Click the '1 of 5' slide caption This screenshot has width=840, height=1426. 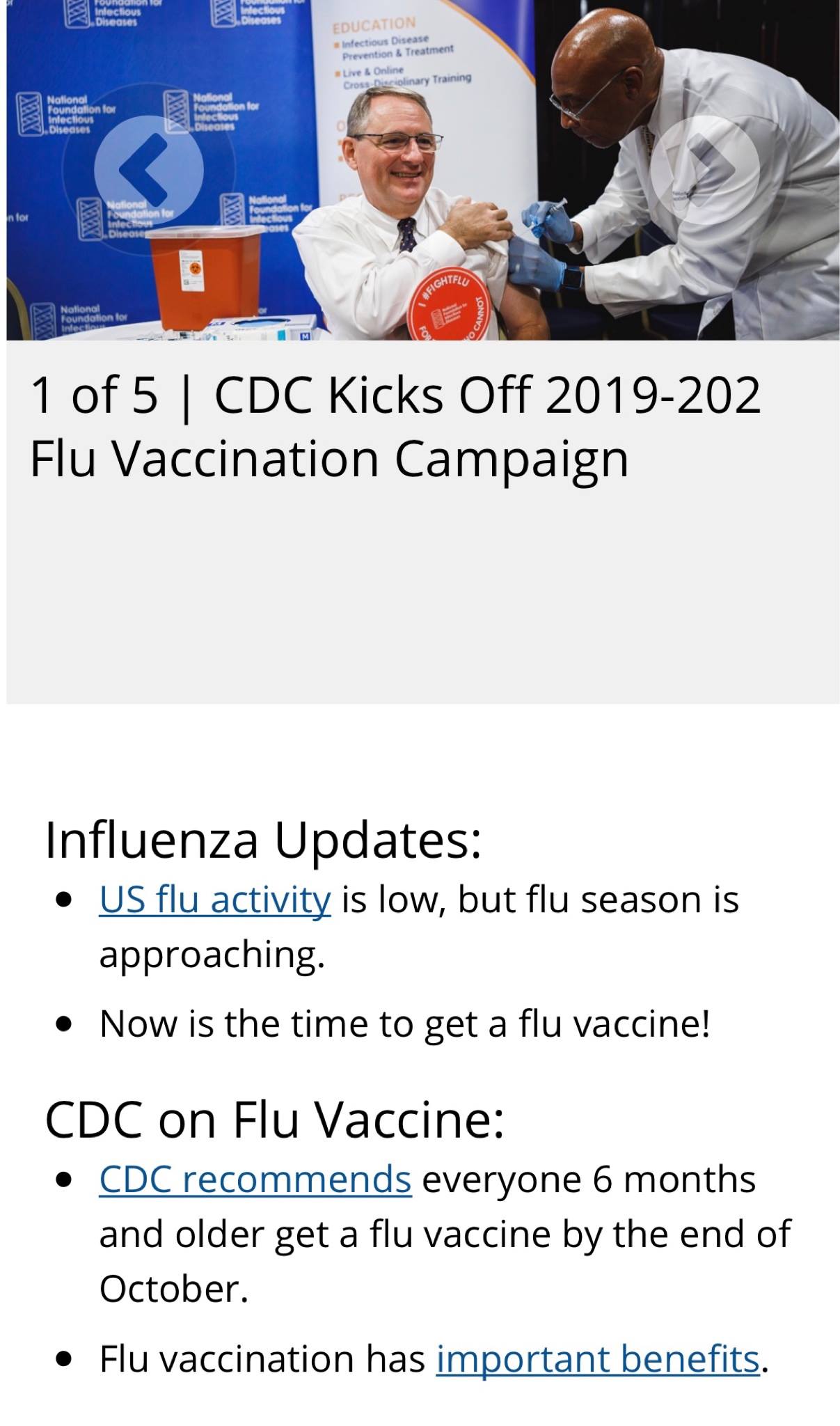pyautogui.click(x=94, y=395)
